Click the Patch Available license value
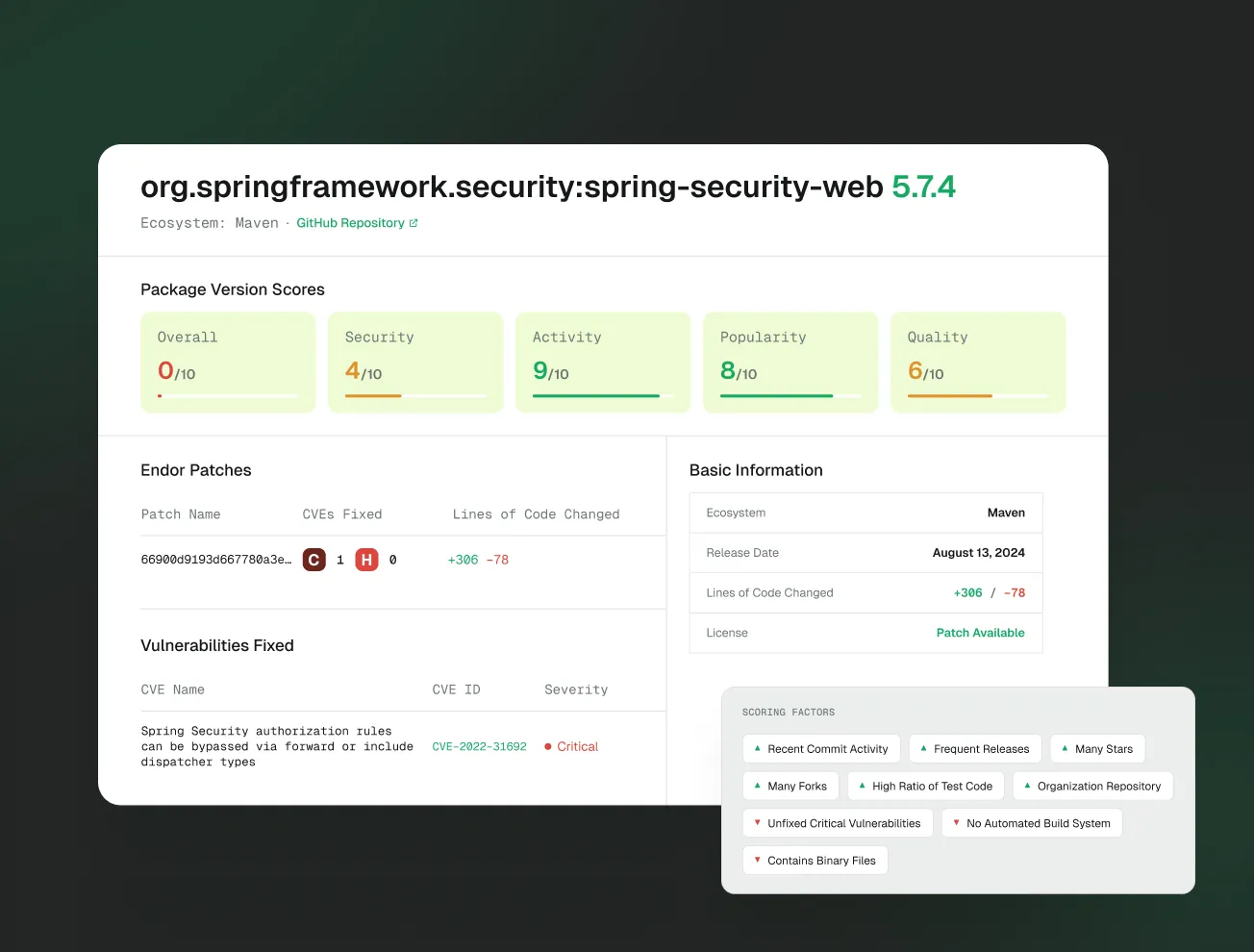This screenshot has width=1254, height=952. [x=980, y=633]
